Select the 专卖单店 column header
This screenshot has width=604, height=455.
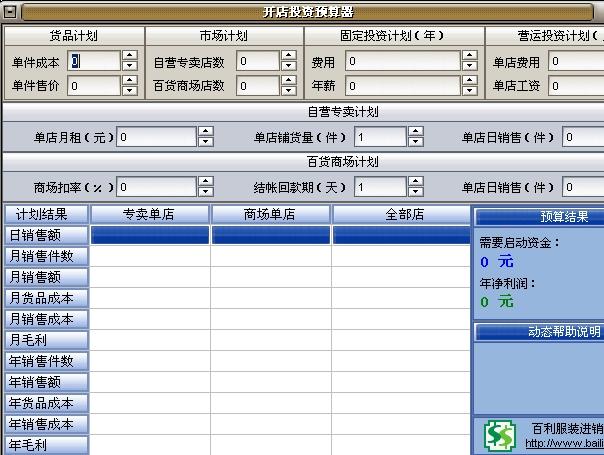[150, 214]
